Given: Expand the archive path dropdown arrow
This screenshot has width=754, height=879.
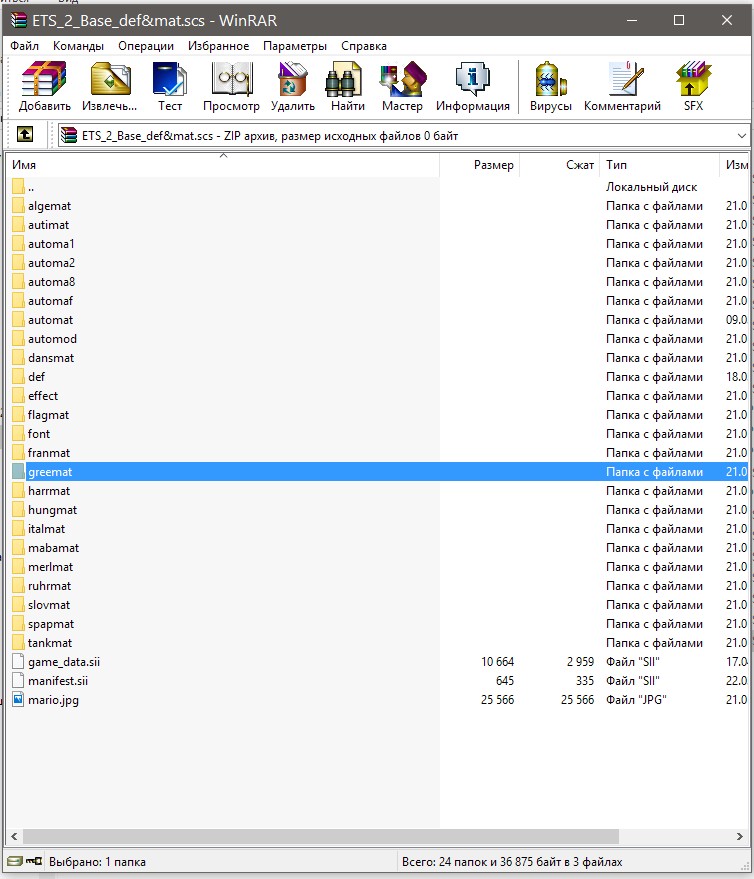Looking at the screenshot, I should [741, 136].
